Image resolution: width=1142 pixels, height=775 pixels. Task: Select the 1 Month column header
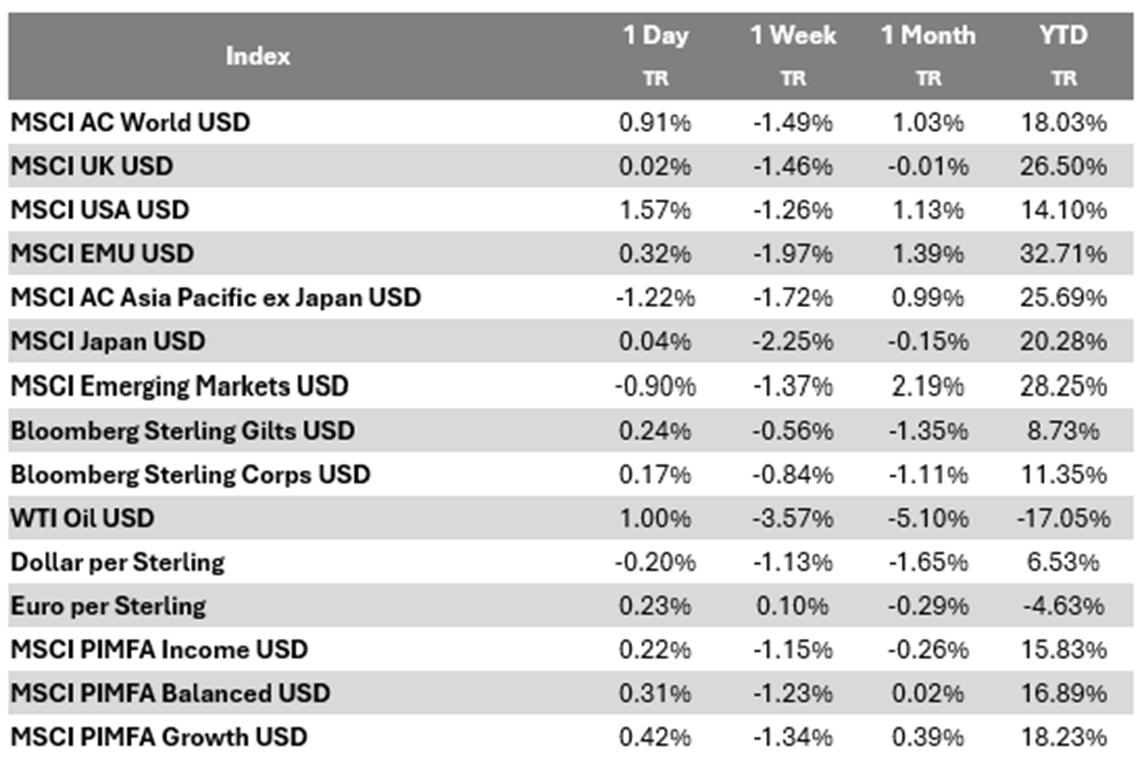pos(928,36)
